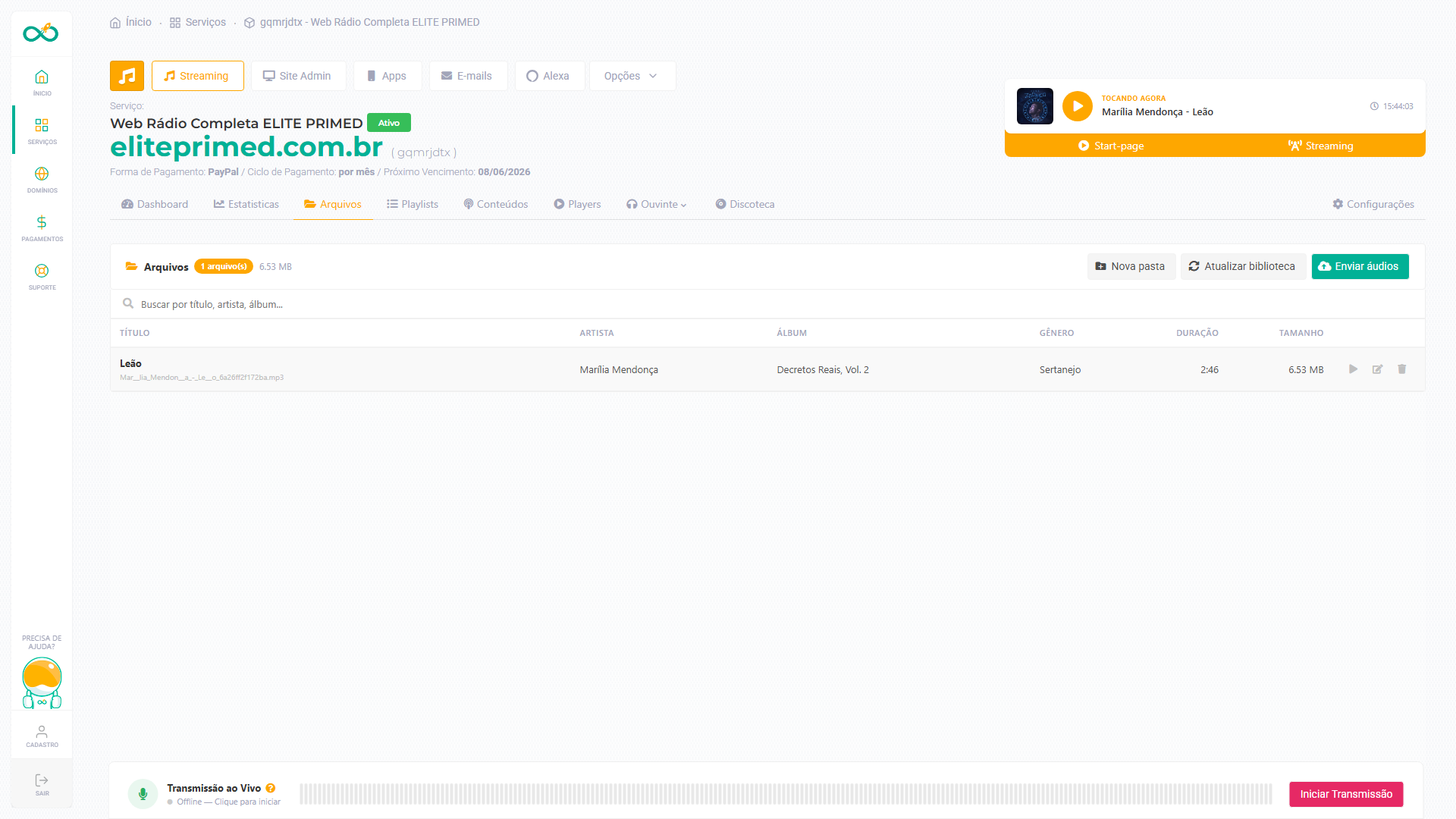Image resolution: width=1456 pixels, height=819 pixels.
Task: Create a Nova pasta folder
Action: coord(1131,266)
